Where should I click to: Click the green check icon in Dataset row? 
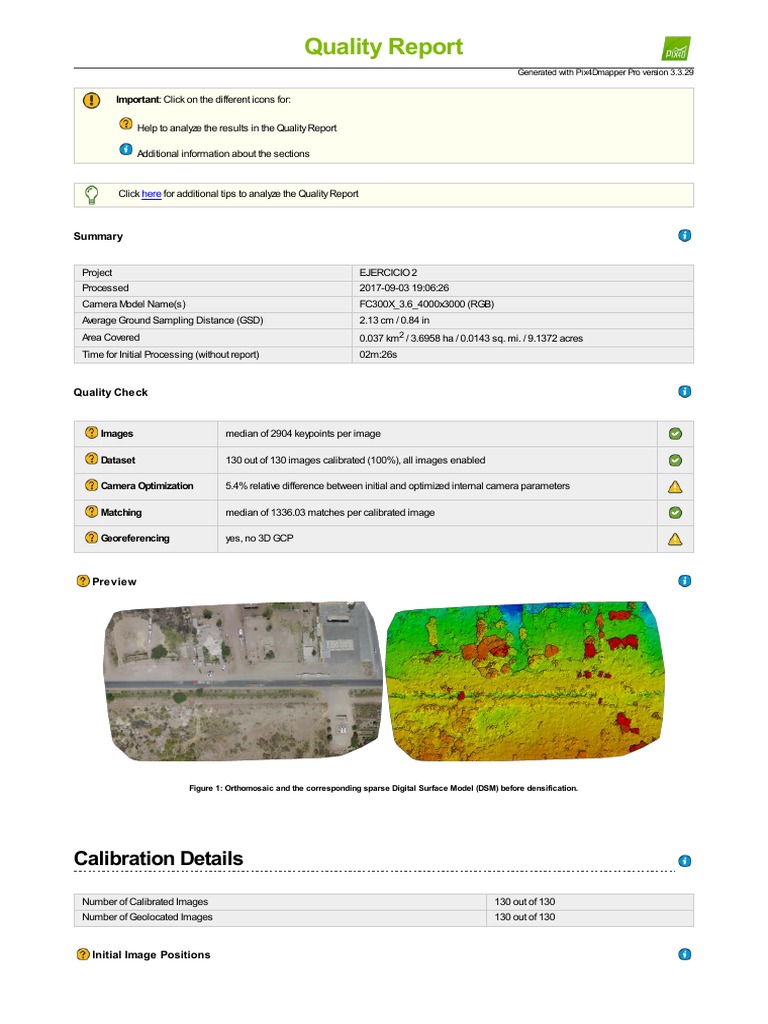pos(675,460)
